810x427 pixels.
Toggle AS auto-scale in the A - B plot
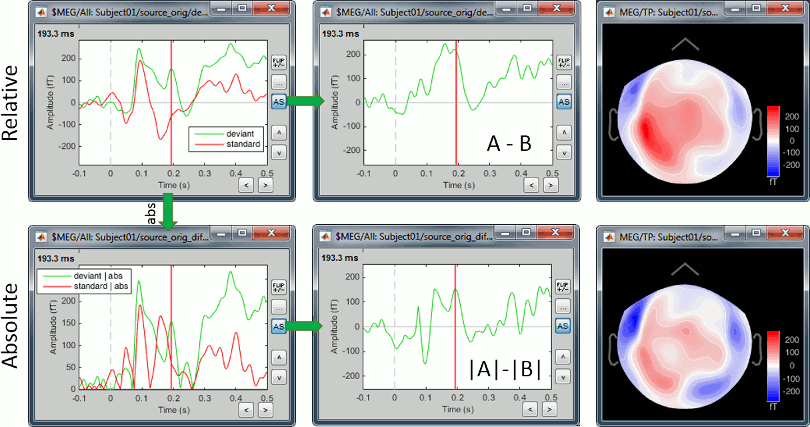[x=564, y=102]
